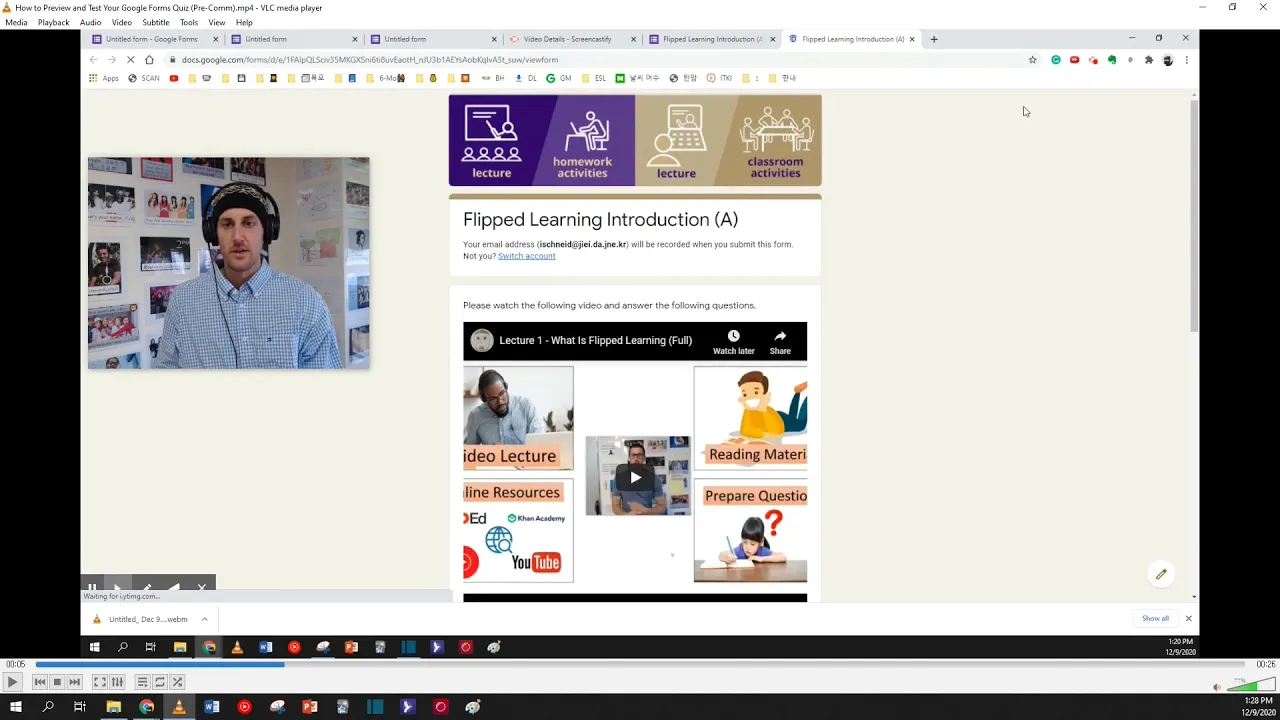Toggle the VLC playlist view
The height and width of the screenshot is (720, 1280).
[x=142, y=682]
